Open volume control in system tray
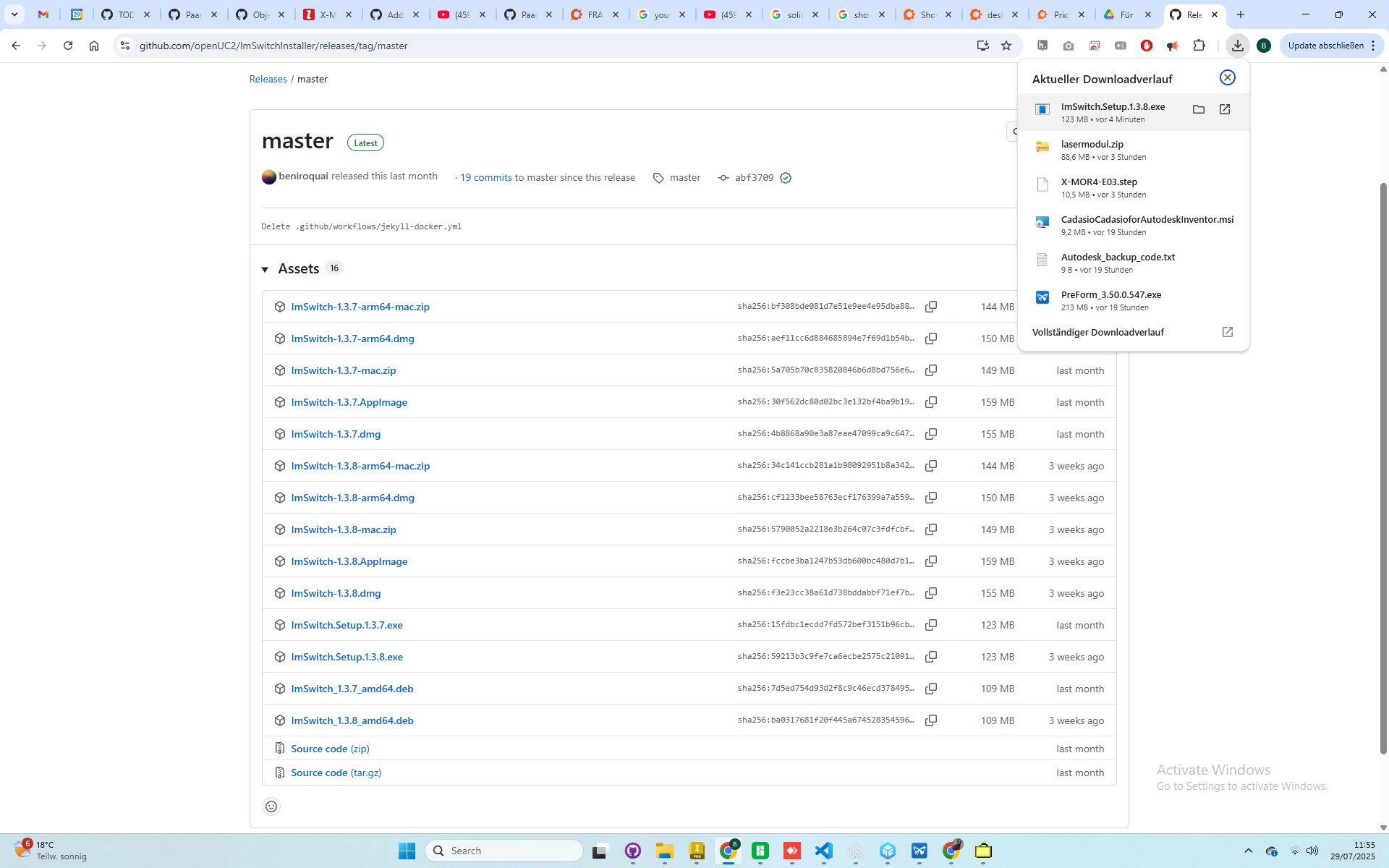Viewport: 1389px width, 868px height. (x=1312, y=851)
